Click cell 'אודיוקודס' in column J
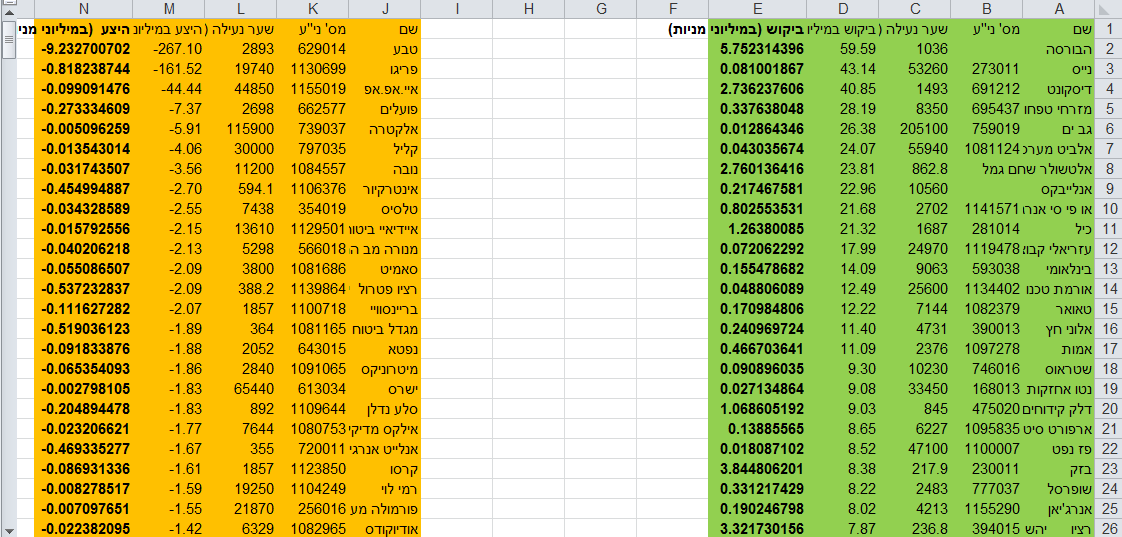The height and width of the screenshot is (537, 1122). tap(385, 529)
